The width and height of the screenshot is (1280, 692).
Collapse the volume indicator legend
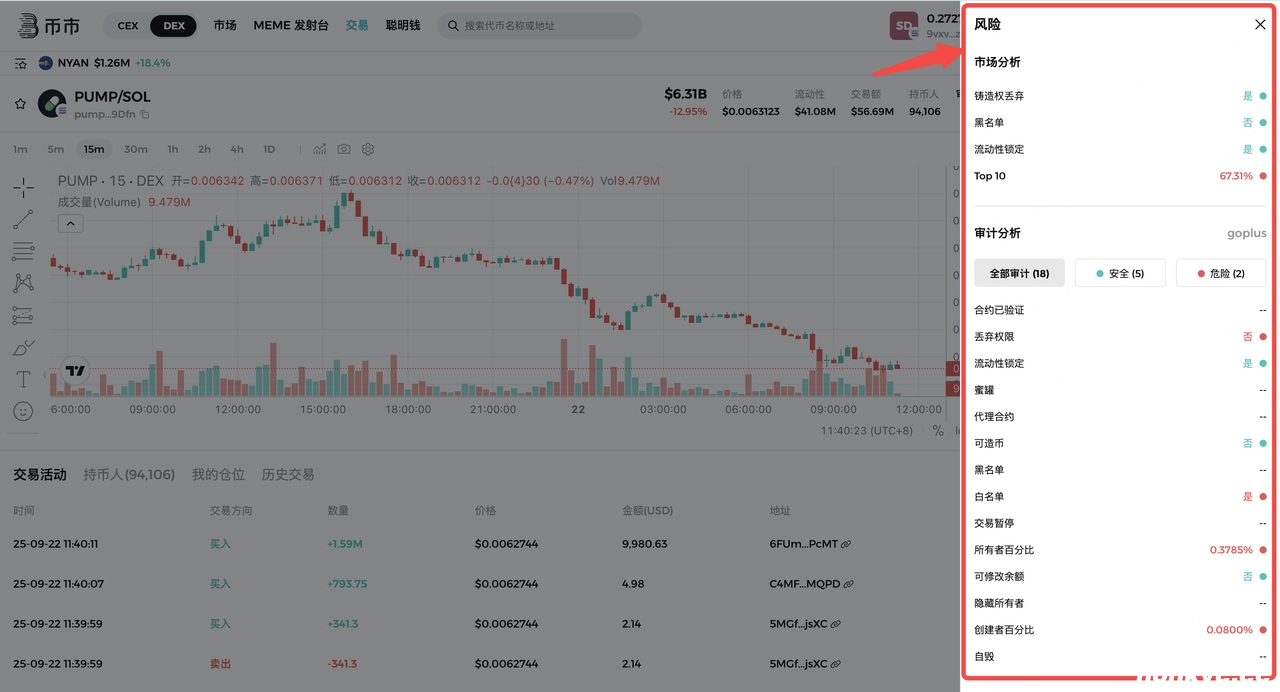pos(70,224)
